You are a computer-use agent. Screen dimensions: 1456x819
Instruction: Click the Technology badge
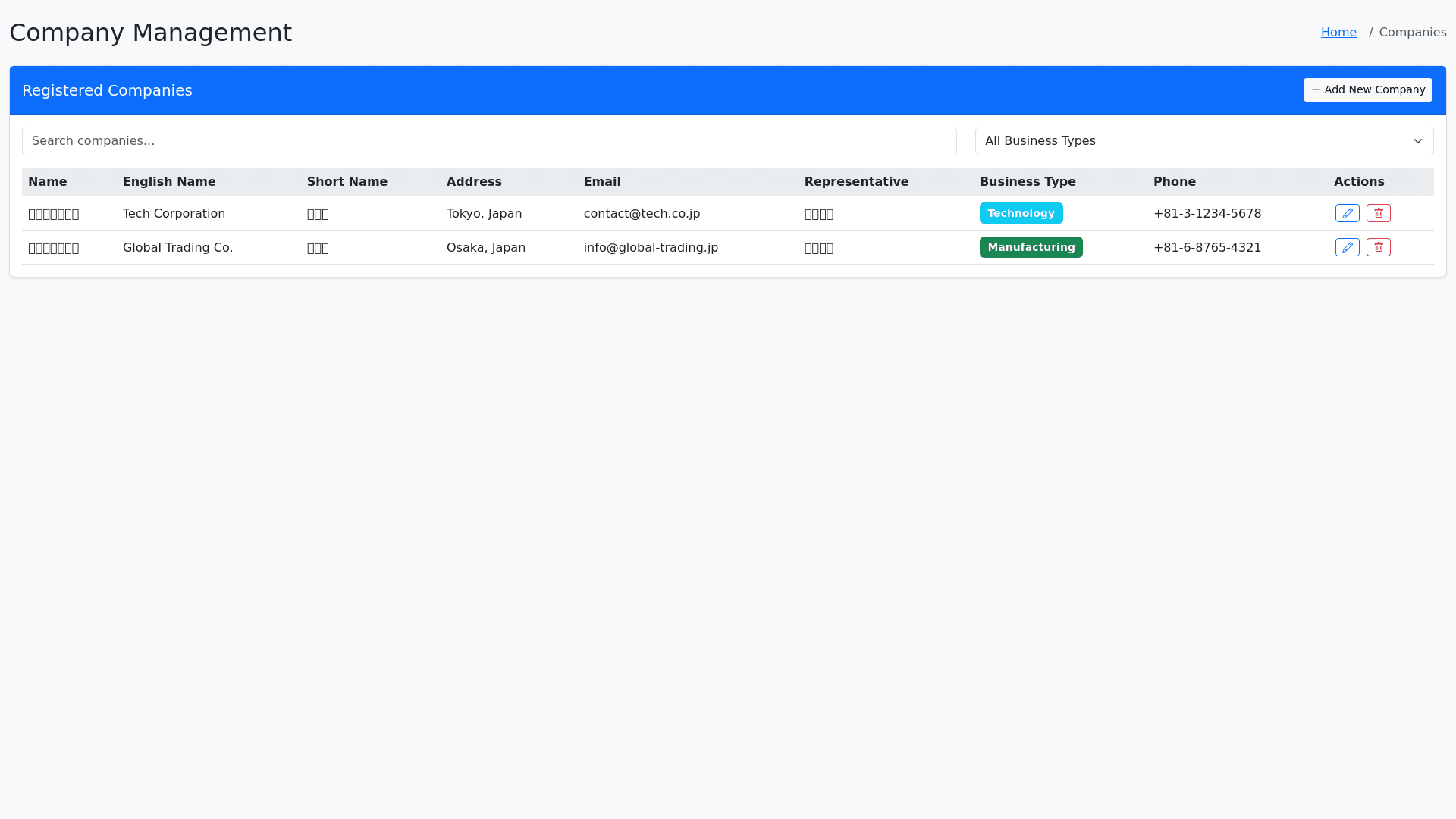click(1021, 213)
